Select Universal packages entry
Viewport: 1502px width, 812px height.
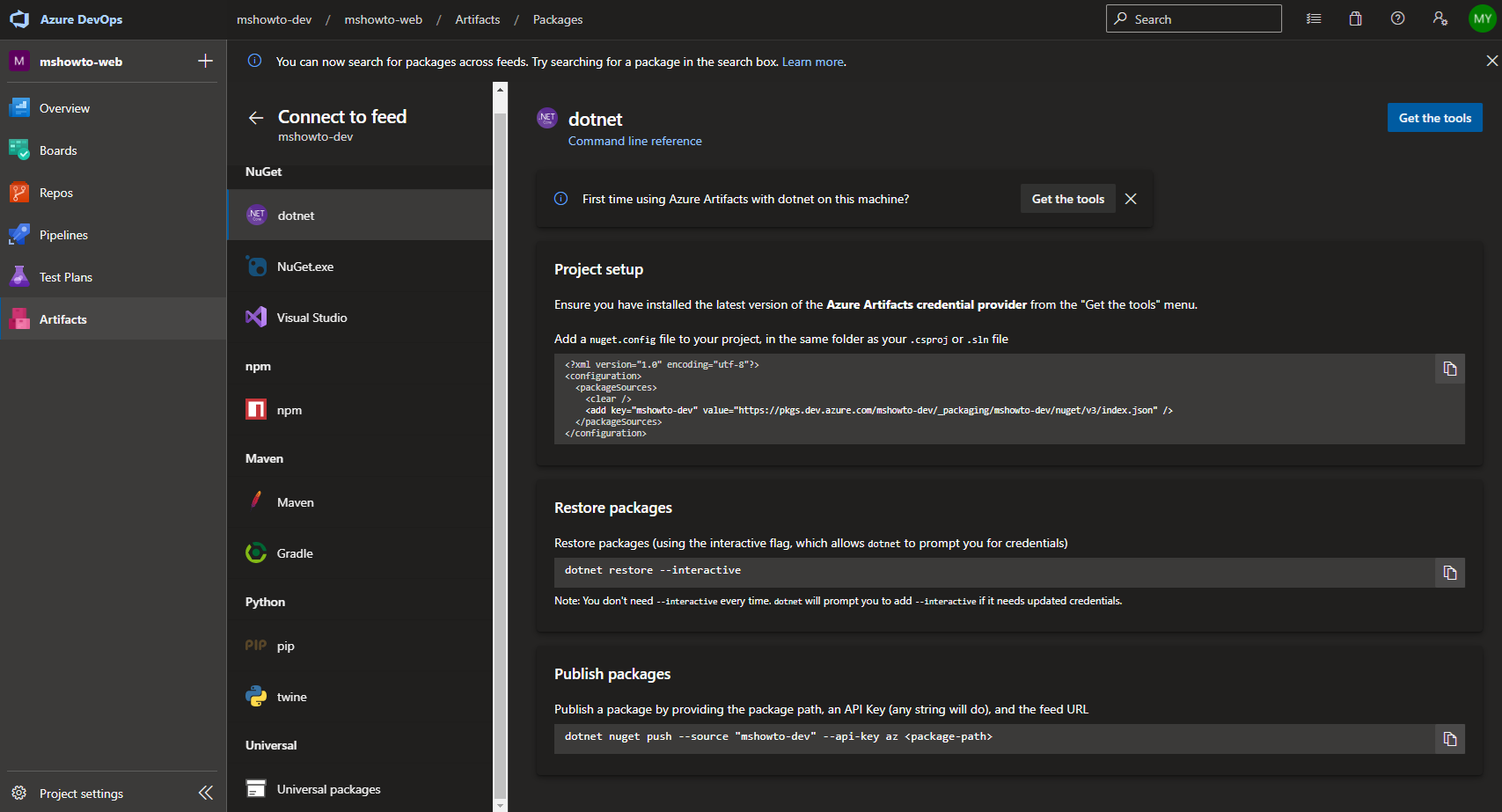click(x=360, y=789)
